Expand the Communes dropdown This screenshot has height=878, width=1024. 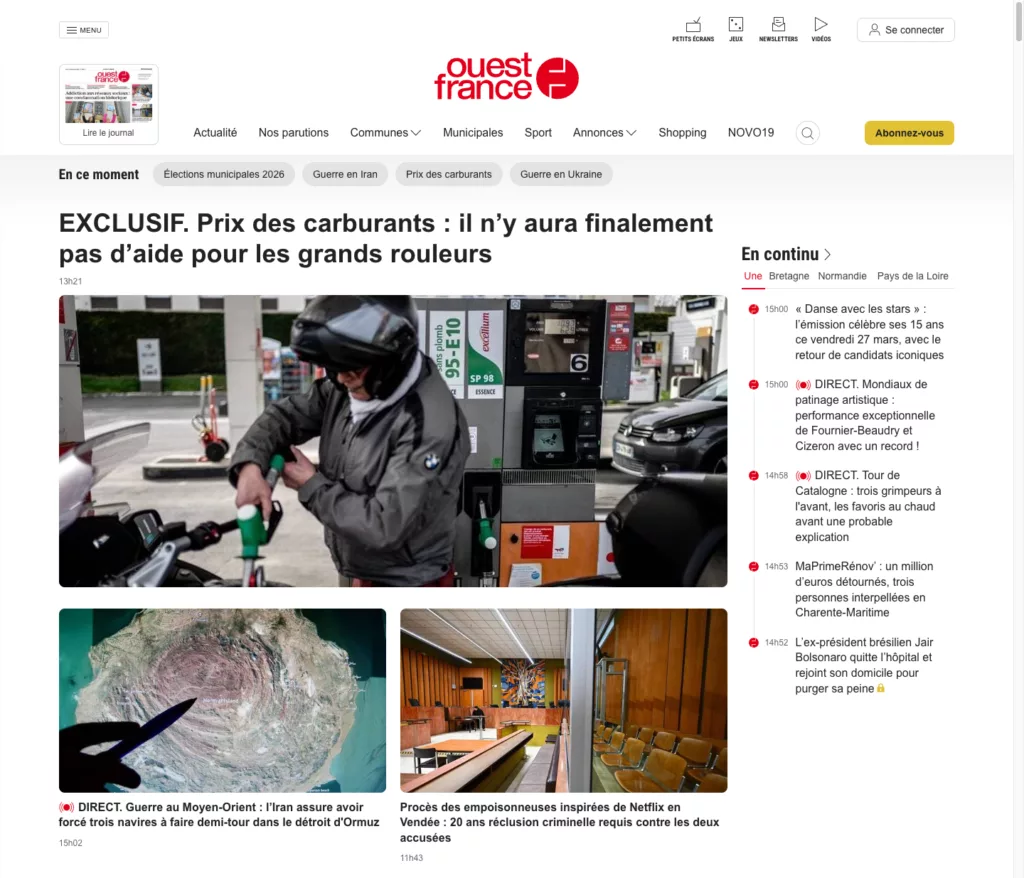[x=385, y=132]
